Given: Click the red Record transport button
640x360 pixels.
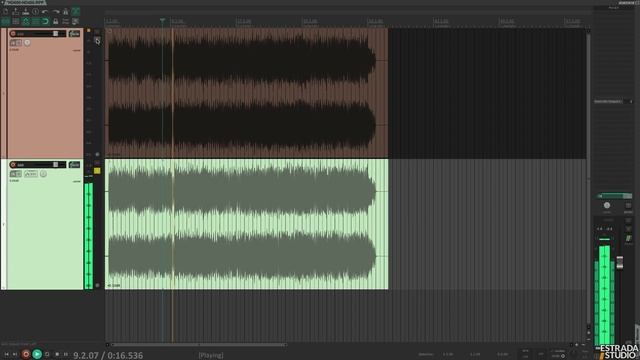Looking at the screenshot, I should pos(26,354).
